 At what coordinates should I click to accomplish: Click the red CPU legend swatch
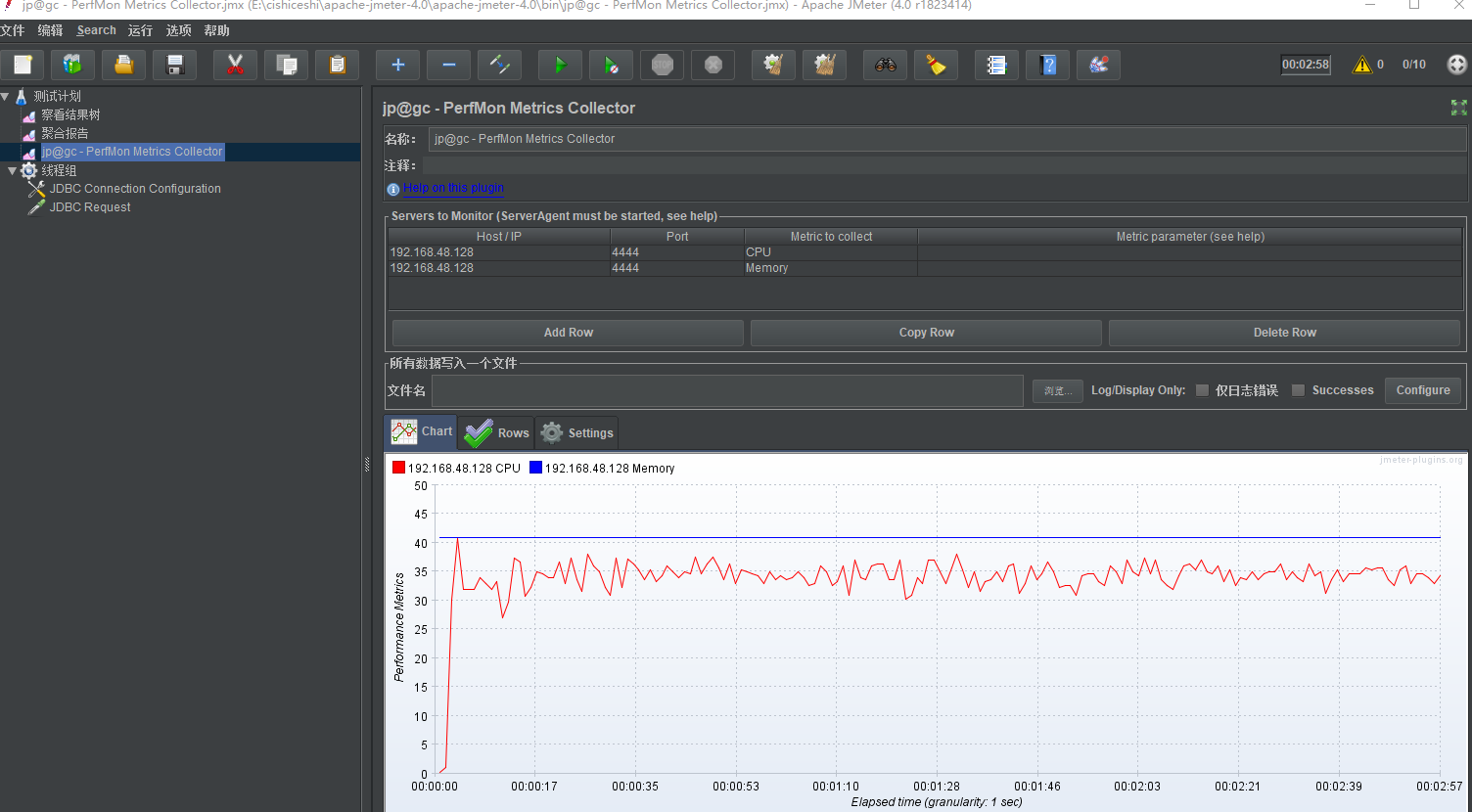[398, 468]
